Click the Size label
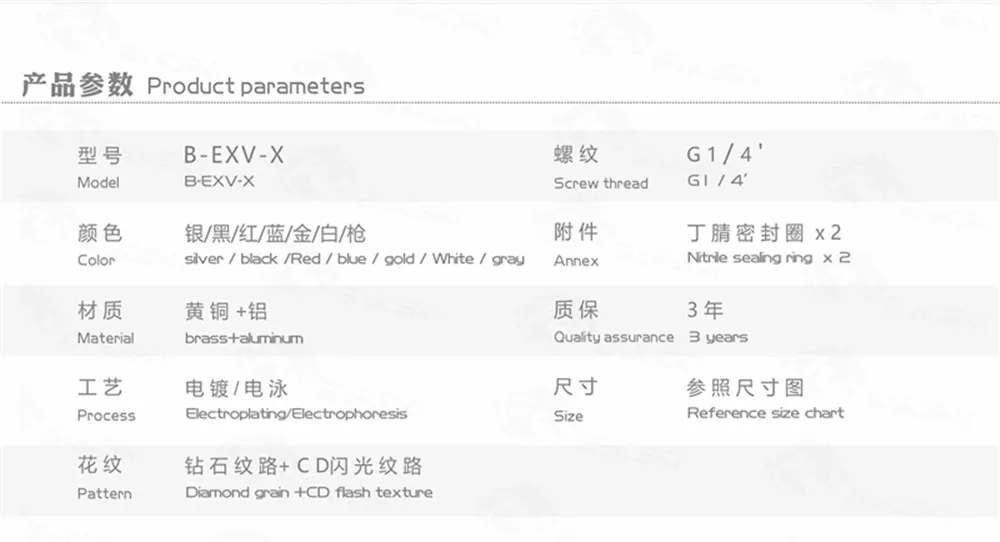Viewport: 1000px width, 542px height. click(x=568, y=416)
